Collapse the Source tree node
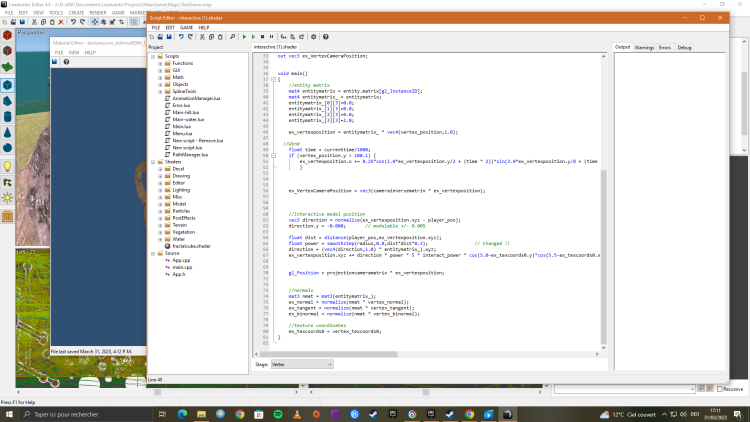The width and height of the screenshot is (750, 422). [x=151, y=253]
